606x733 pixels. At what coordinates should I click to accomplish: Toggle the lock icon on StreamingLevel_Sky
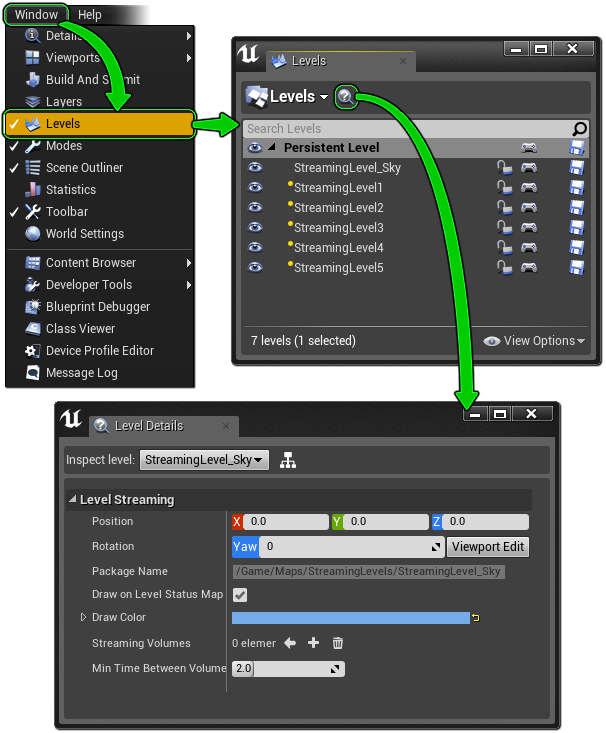click(504, 167)
